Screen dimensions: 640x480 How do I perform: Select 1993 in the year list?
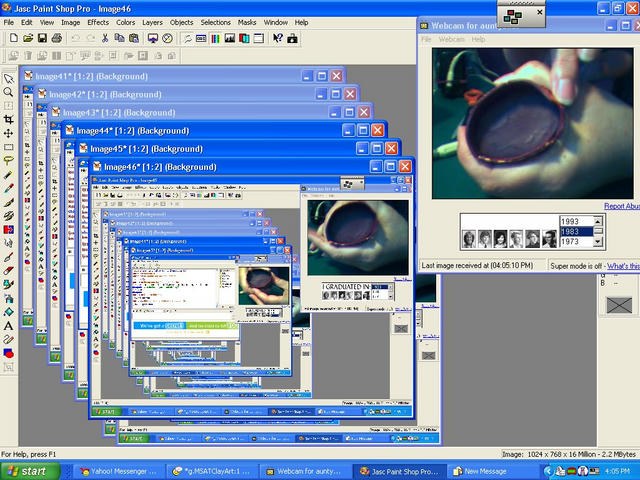[576, 221]
